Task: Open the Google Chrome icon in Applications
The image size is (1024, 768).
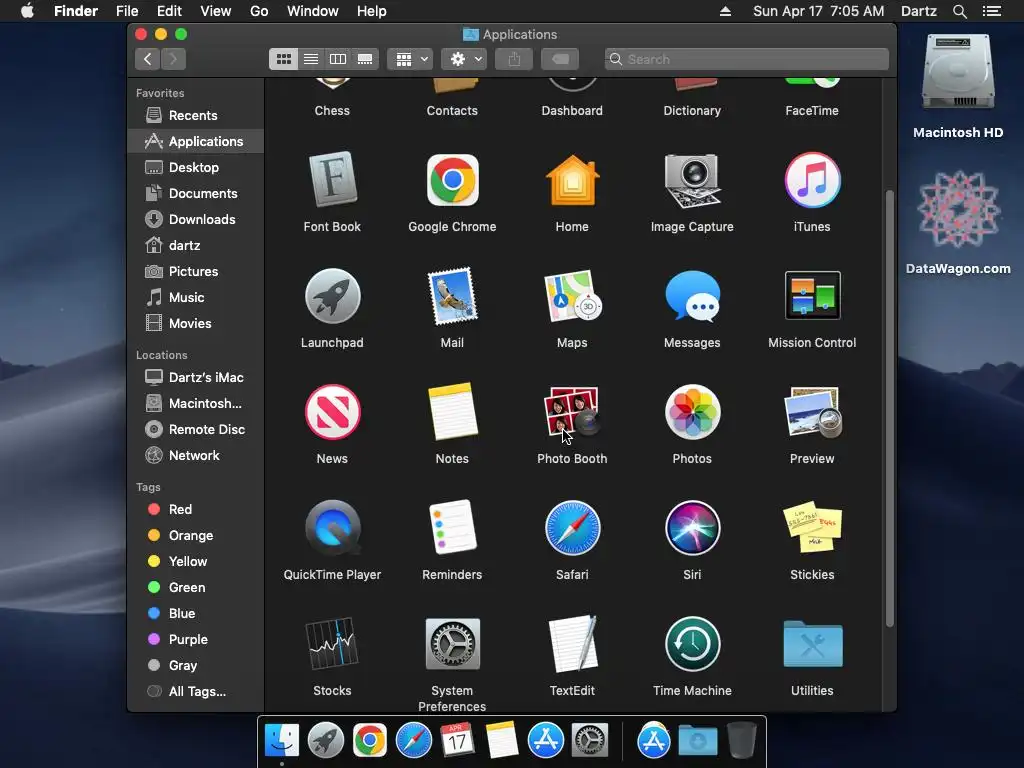Action: pos(452,180)
